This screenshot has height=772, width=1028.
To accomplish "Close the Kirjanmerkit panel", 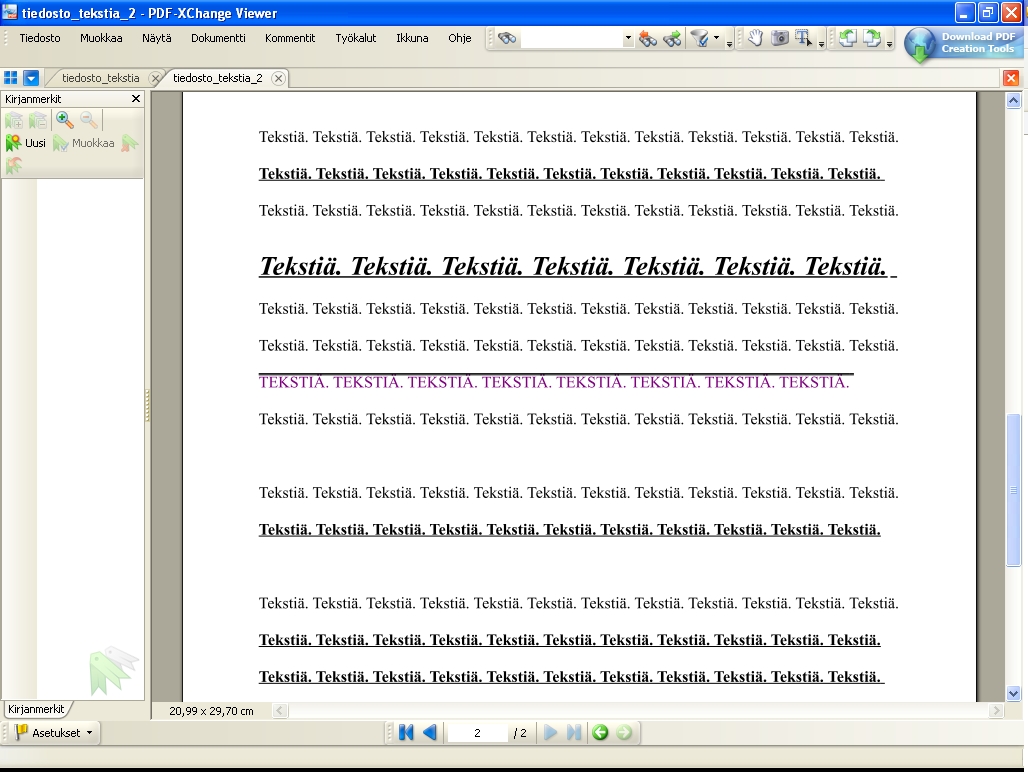I will (x=136, y=99).
